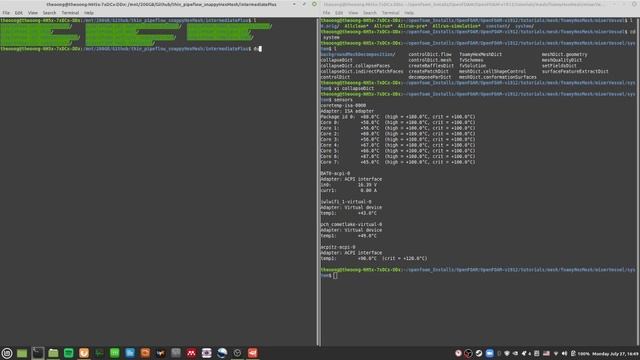Select 'controlDict.flow' in terminal listing

(429, 54)
